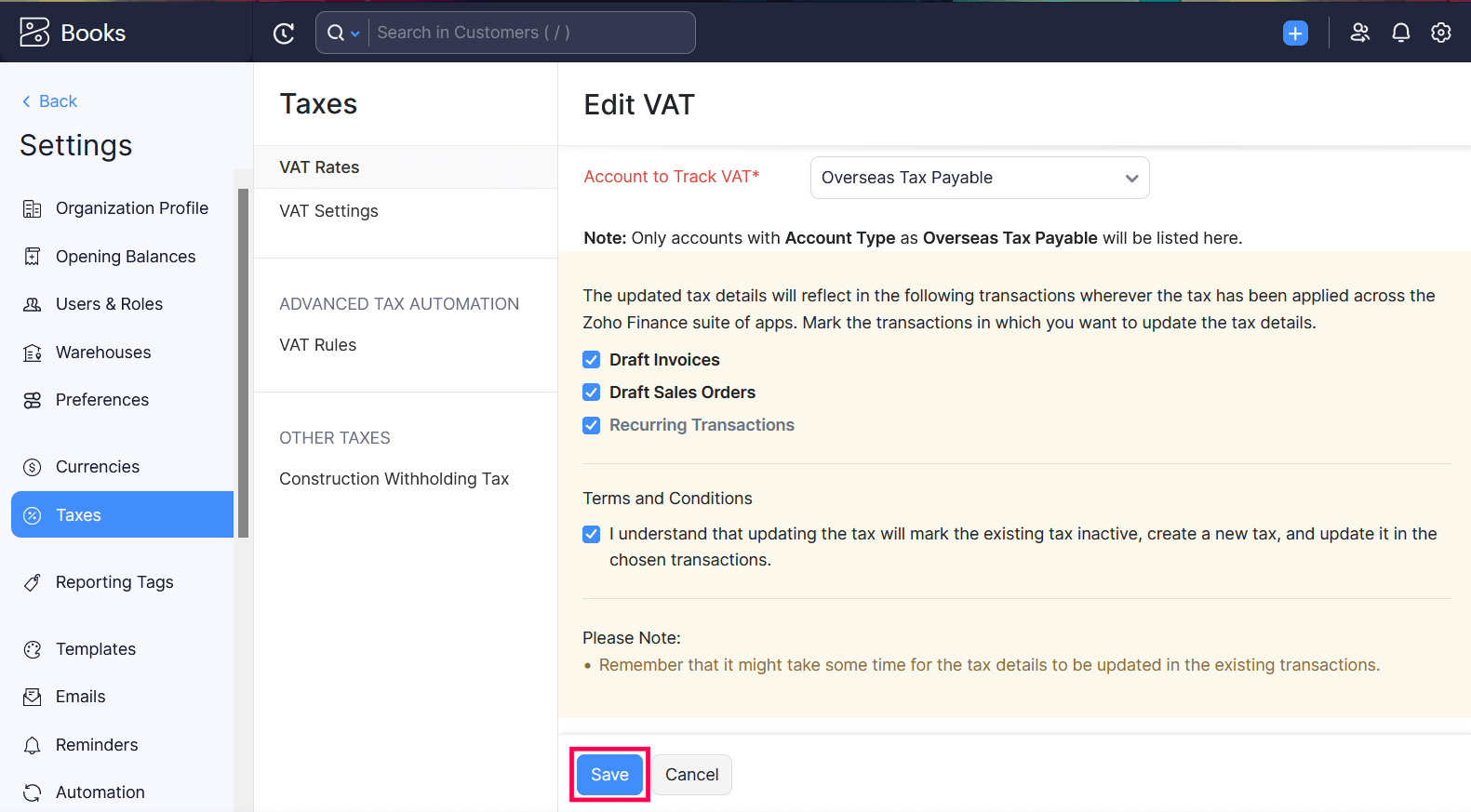Open the VAT Settings tab

[328, 211]
